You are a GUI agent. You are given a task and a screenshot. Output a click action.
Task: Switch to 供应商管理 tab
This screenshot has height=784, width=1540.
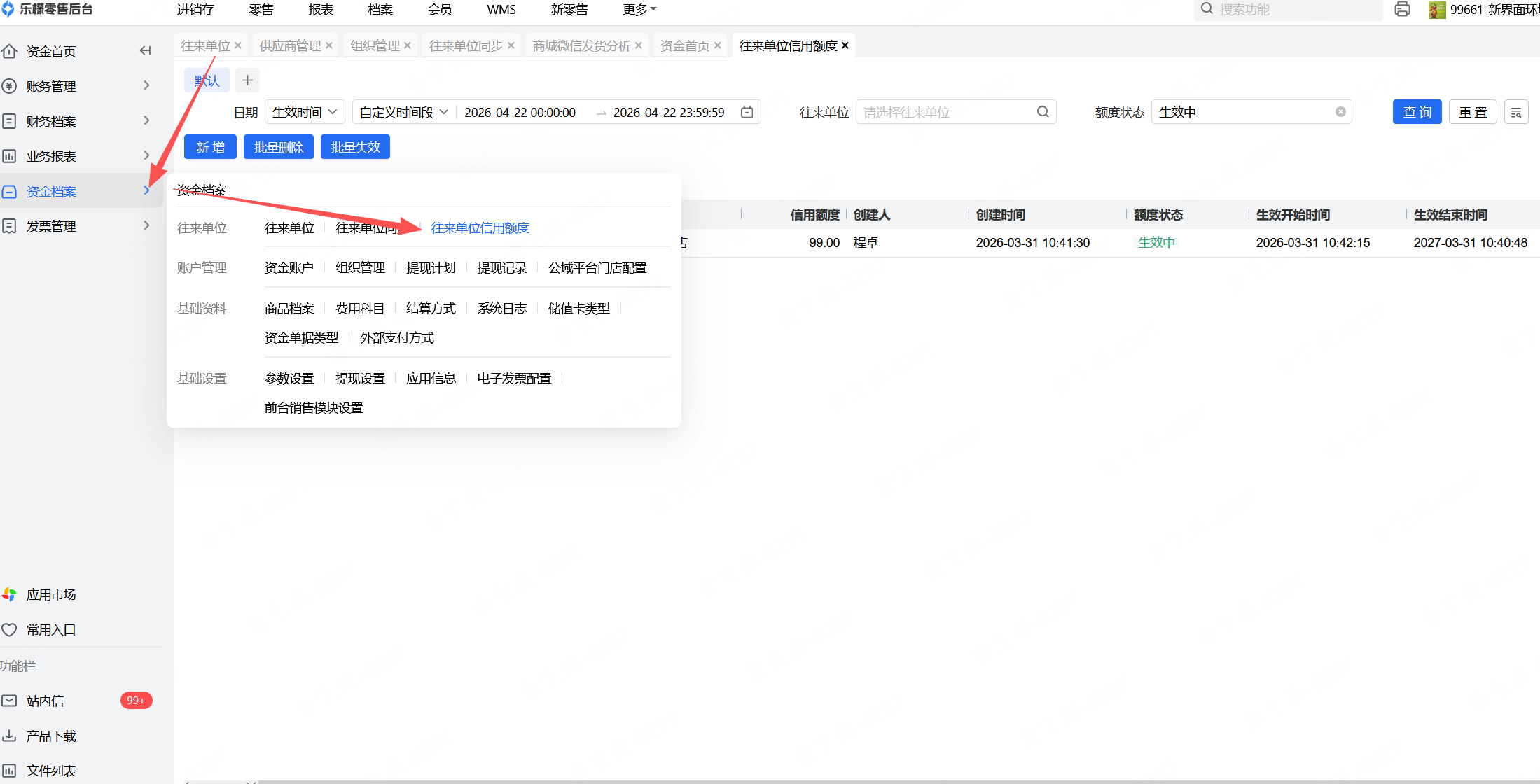[290, 45]
